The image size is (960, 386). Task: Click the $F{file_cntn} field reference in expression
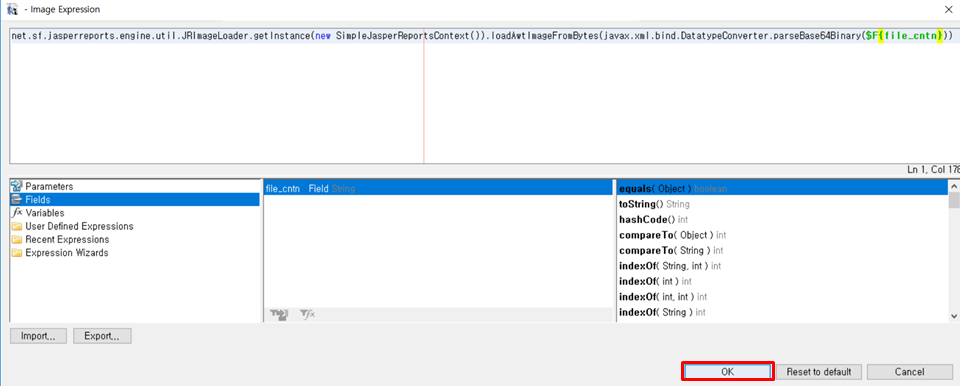[903, 36]
